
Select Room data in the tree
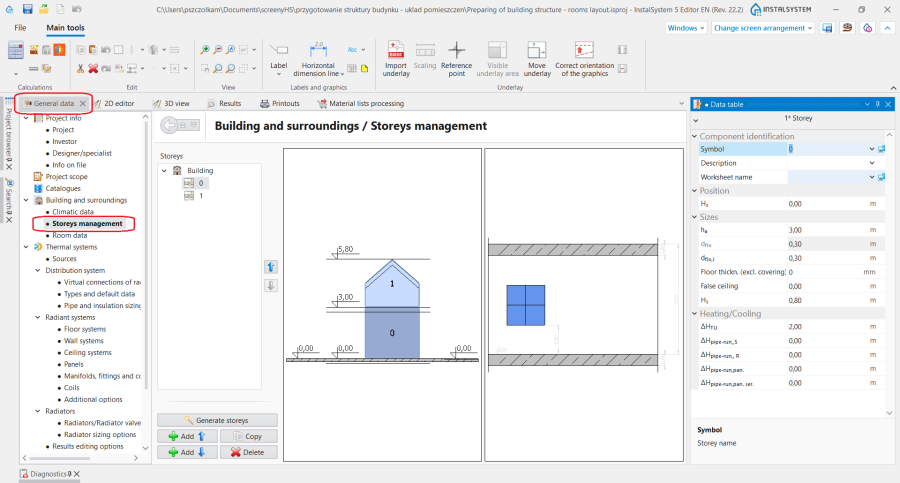point(69,235)
